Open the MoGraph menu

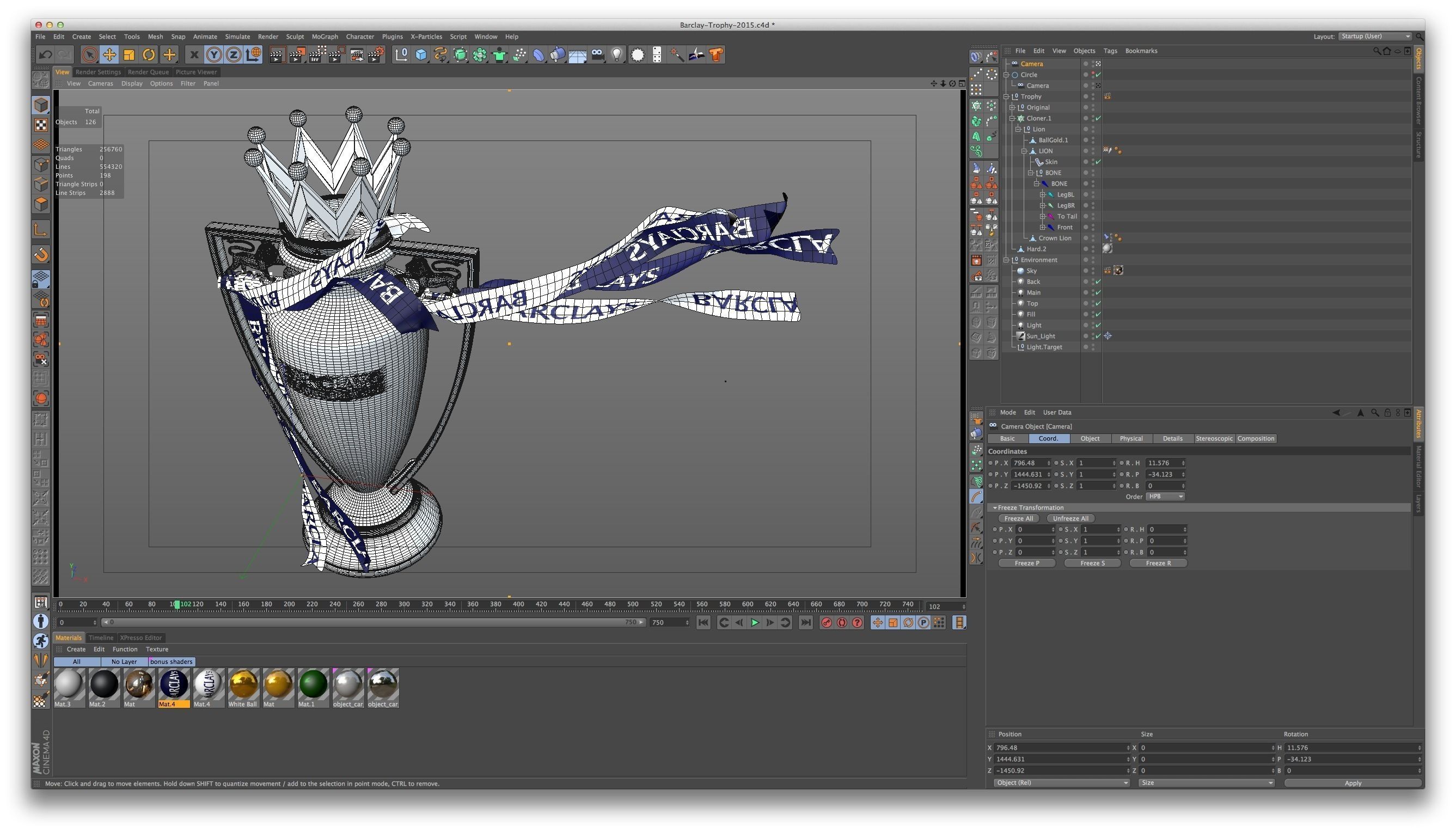(x=325, y=36)
